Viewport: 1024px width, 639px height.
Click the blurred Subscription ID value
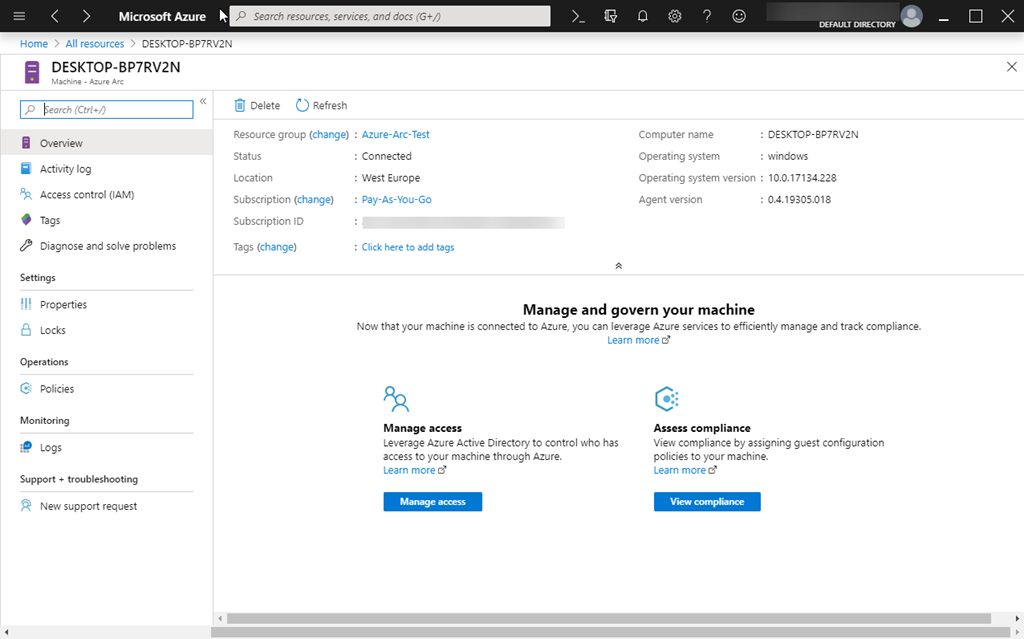pyautogui.click(x=463, y=222)
